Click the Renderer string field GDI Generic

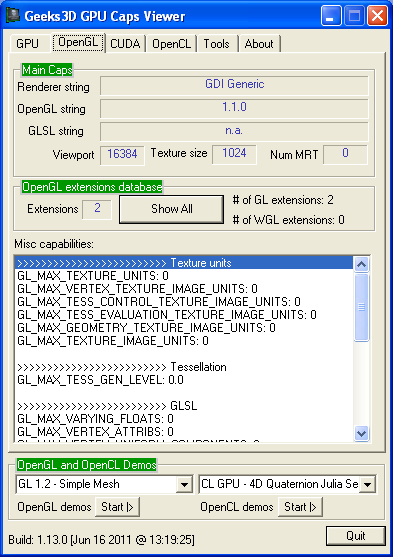point(235,85)
